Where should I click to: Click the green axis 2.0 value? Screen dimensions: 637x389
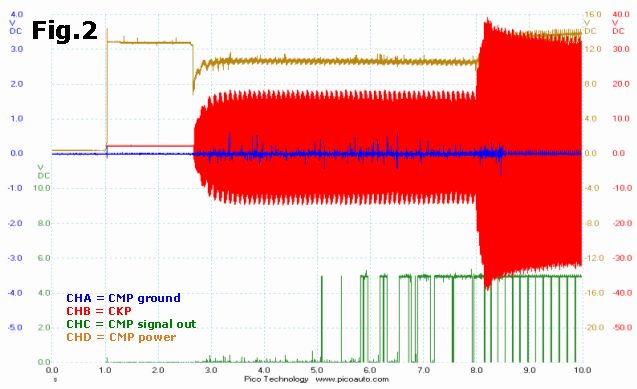44,327
